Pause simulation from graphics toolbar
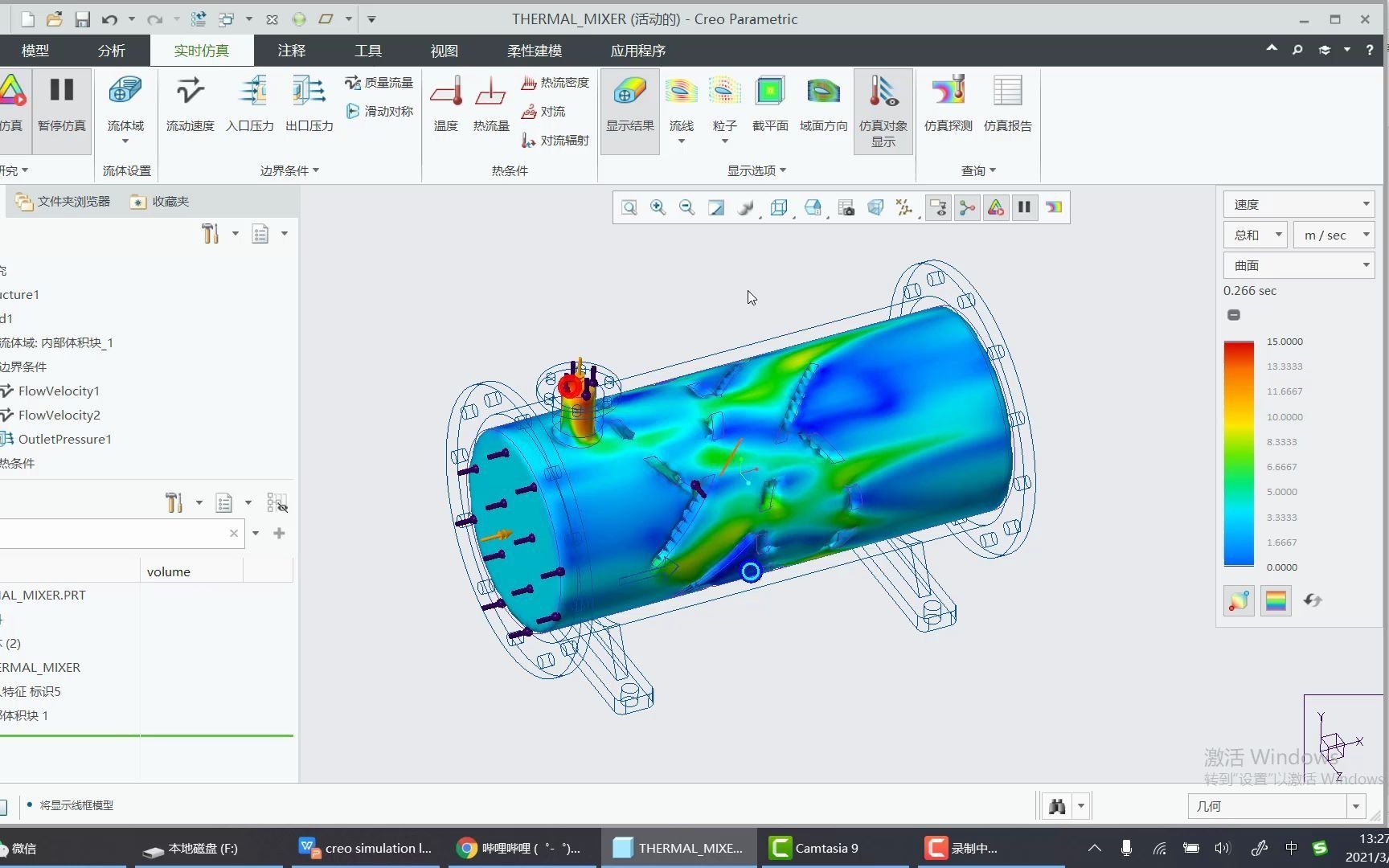This screenshot has width=1389, height=868. pos(1024,208)
